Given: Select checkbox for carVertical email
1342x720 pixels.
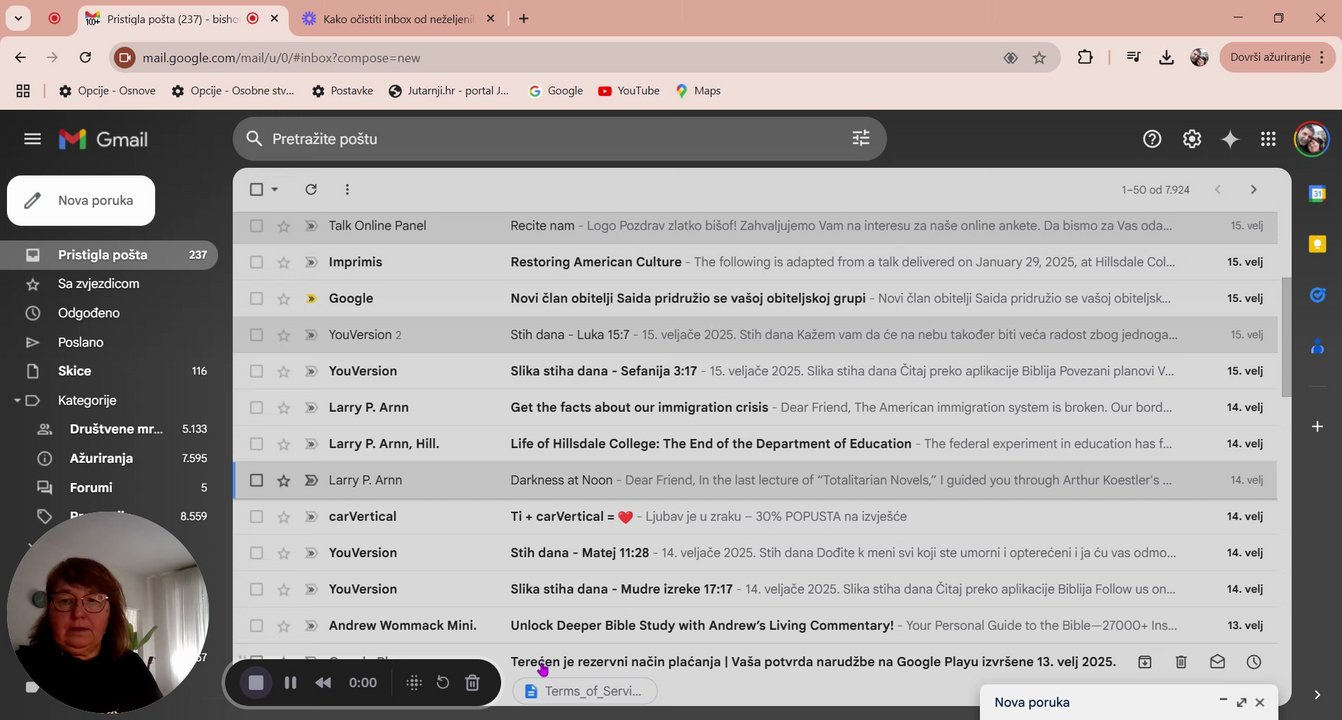Looking at the screenshot, I should (256, 517).
